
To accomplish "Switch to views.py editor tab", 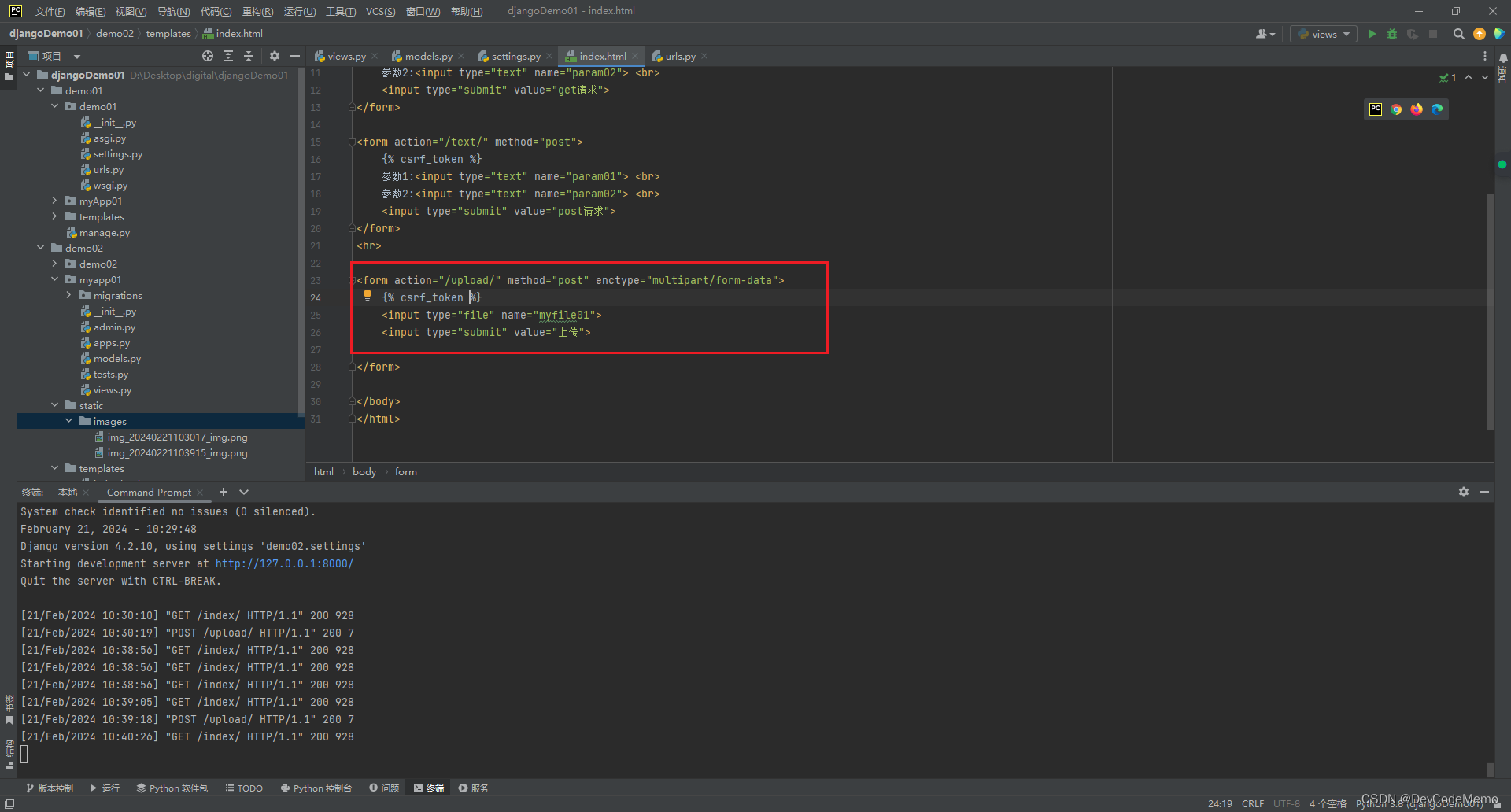I will click(x=346, y=56).
